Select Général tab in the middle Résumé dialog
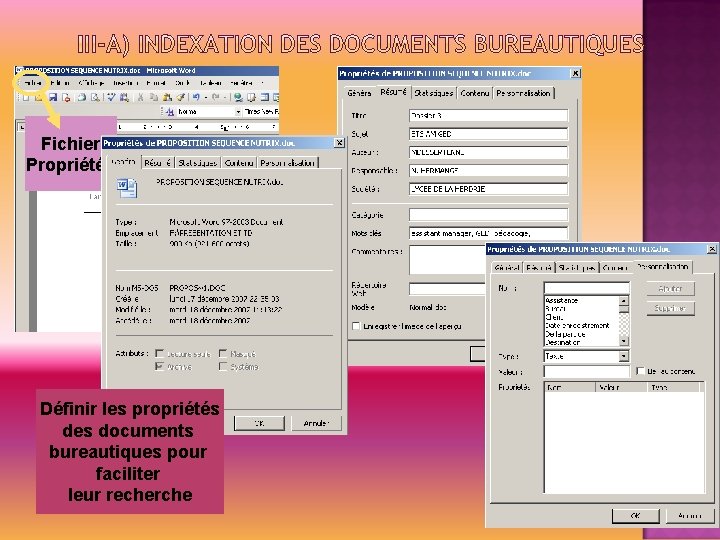Screen dimensions: 720x540 coord(359,93)
